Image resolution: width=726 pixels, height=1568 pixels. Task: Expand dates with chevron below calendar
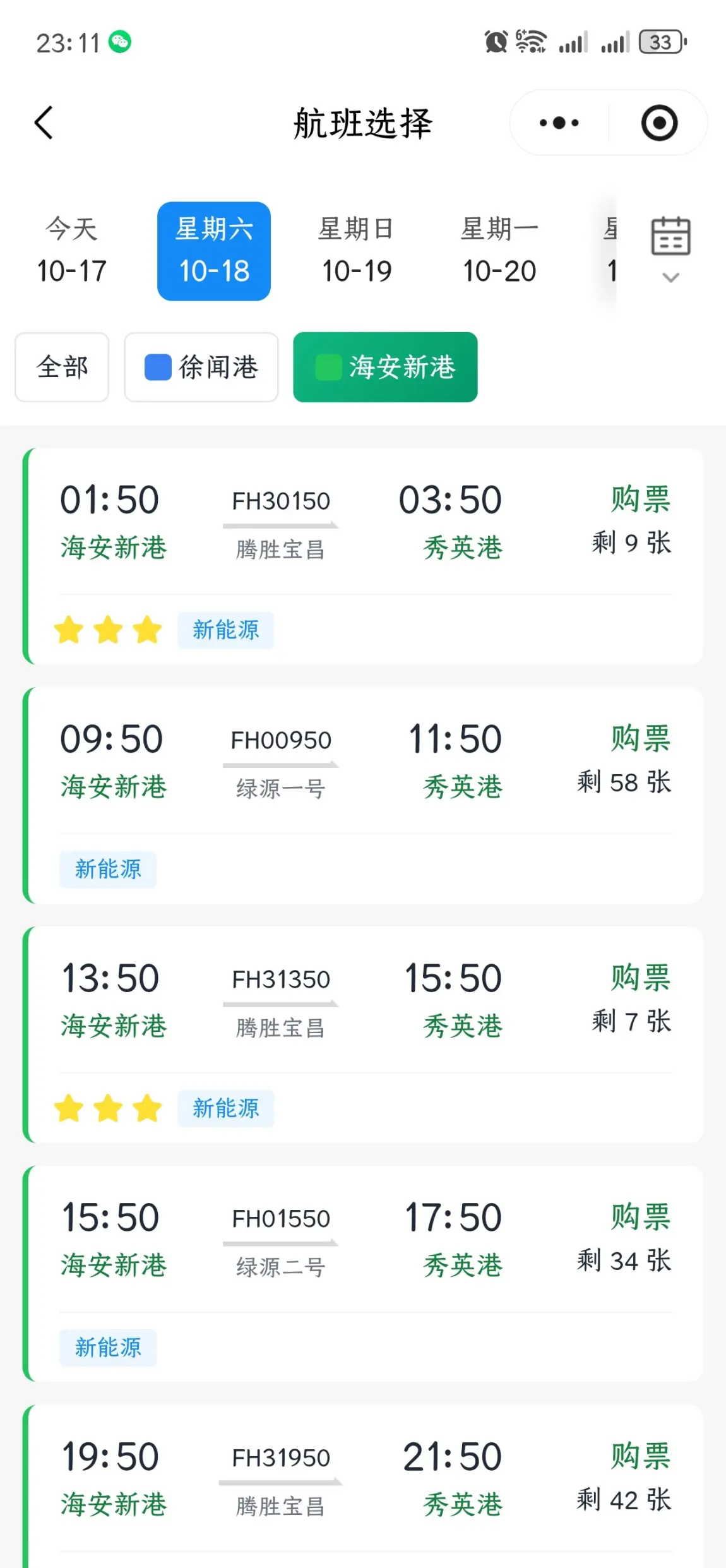click(670, 277)
